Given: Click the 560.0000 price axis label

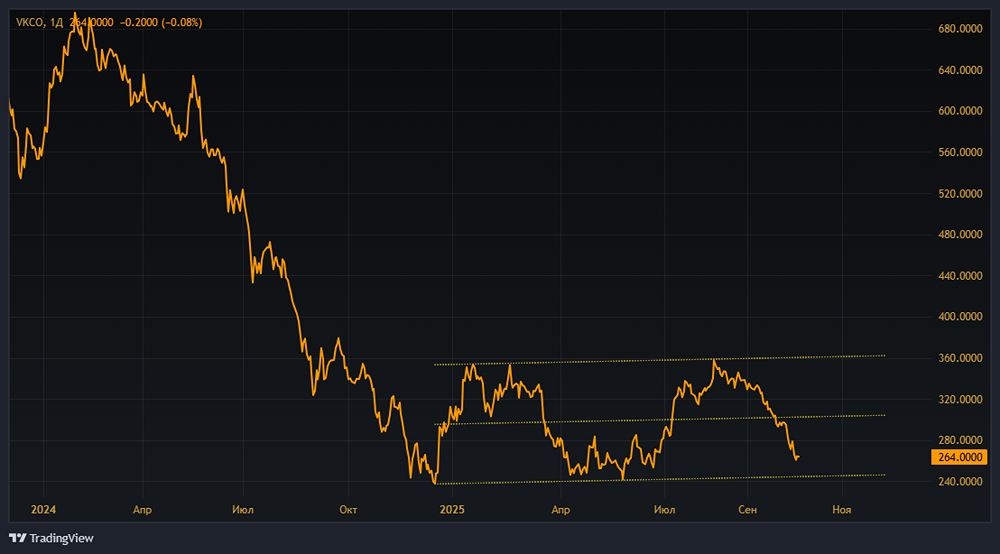Looking at the screenshot, I should point(960,152).
